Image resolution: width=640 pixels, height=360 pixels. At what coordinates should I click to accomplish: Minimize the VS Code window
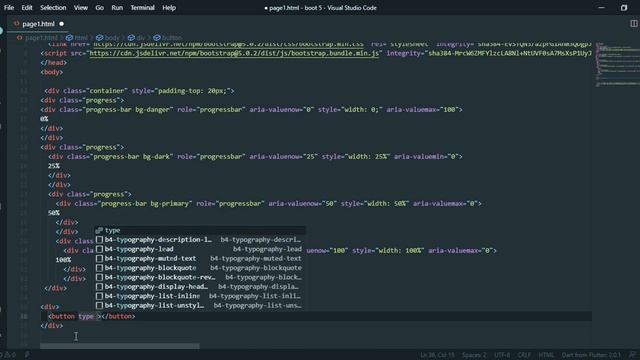coord(601,8)
